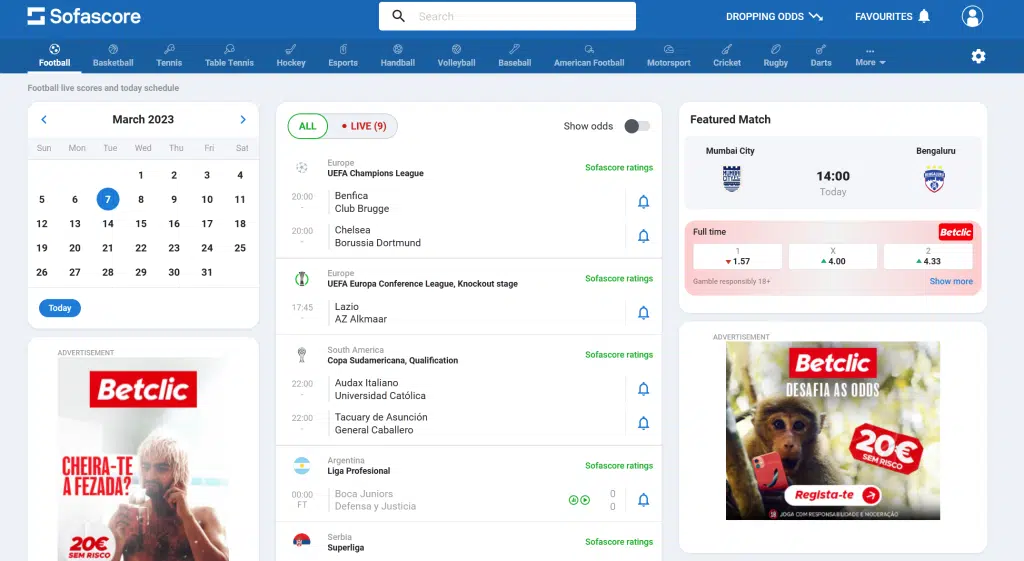1024x561 pixels.
Task: Open featured match time 14:00 Today
Action: tap(833, 183)
